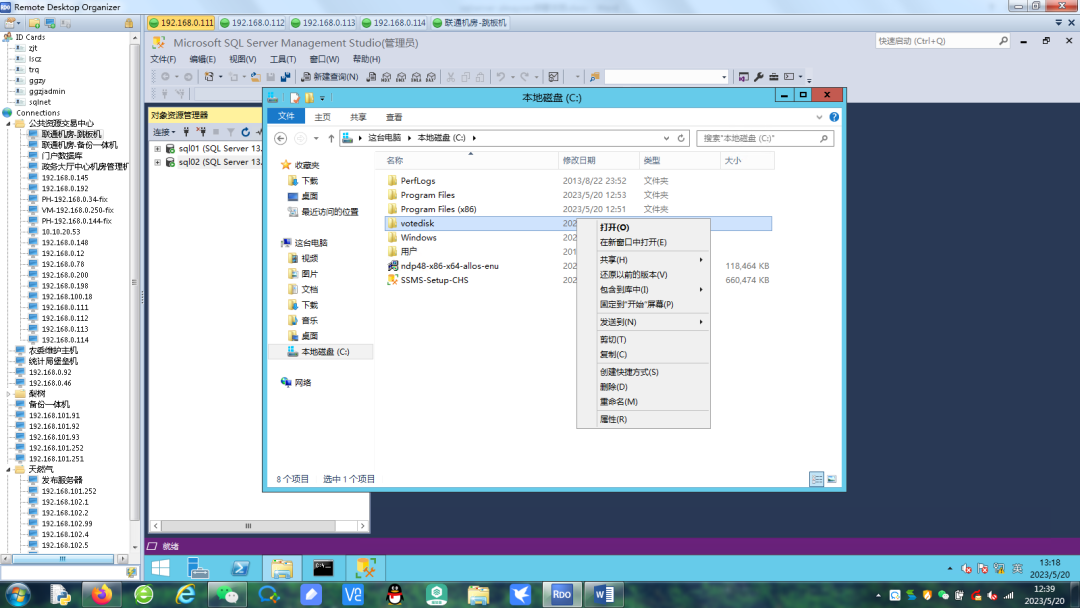The width and height of the screenshot is (1080, 608).
Task: Select 属性(R) in the context menu
Action: click(643, 419)
